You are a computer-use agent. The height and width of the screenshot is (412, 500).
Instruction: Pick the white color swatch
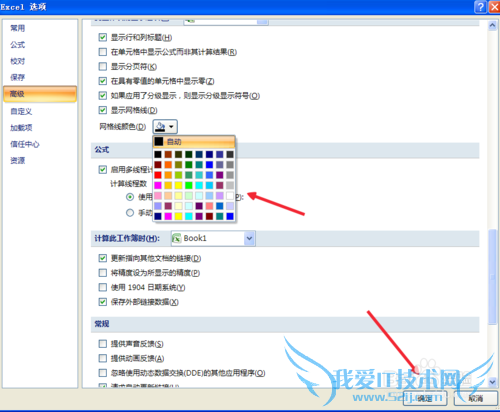[x=230, y=196]
